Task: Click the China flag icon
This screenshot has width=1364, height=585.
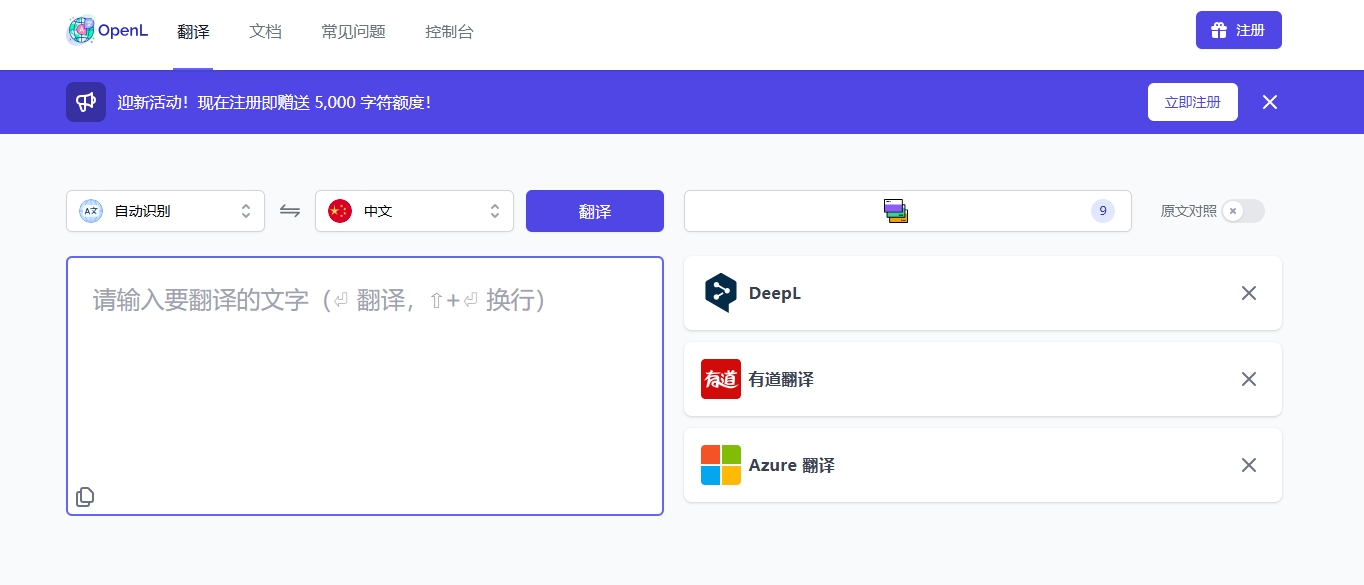Action: click(x=340, y=211)
